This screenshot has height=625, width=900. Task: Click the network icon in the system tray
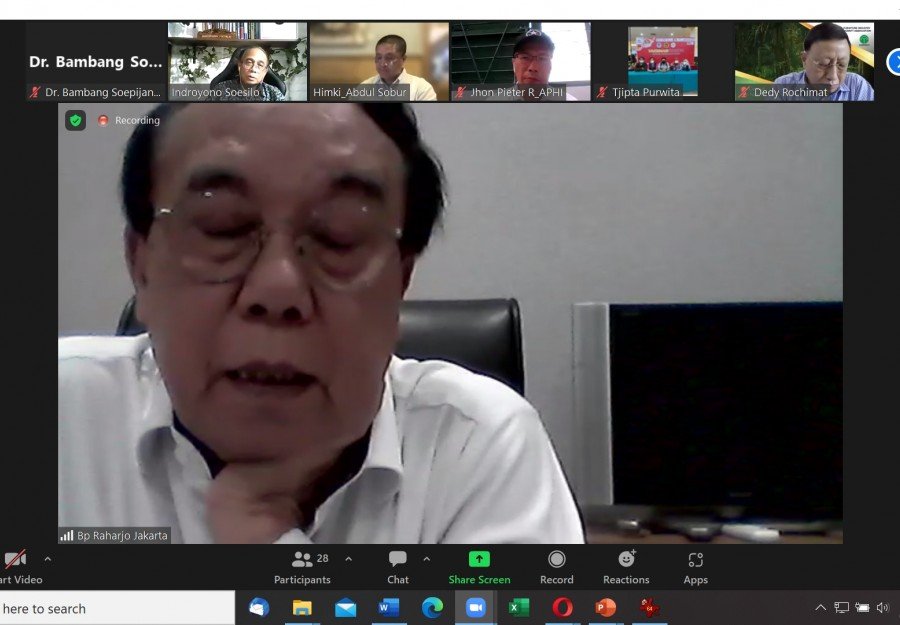[841, 607]
